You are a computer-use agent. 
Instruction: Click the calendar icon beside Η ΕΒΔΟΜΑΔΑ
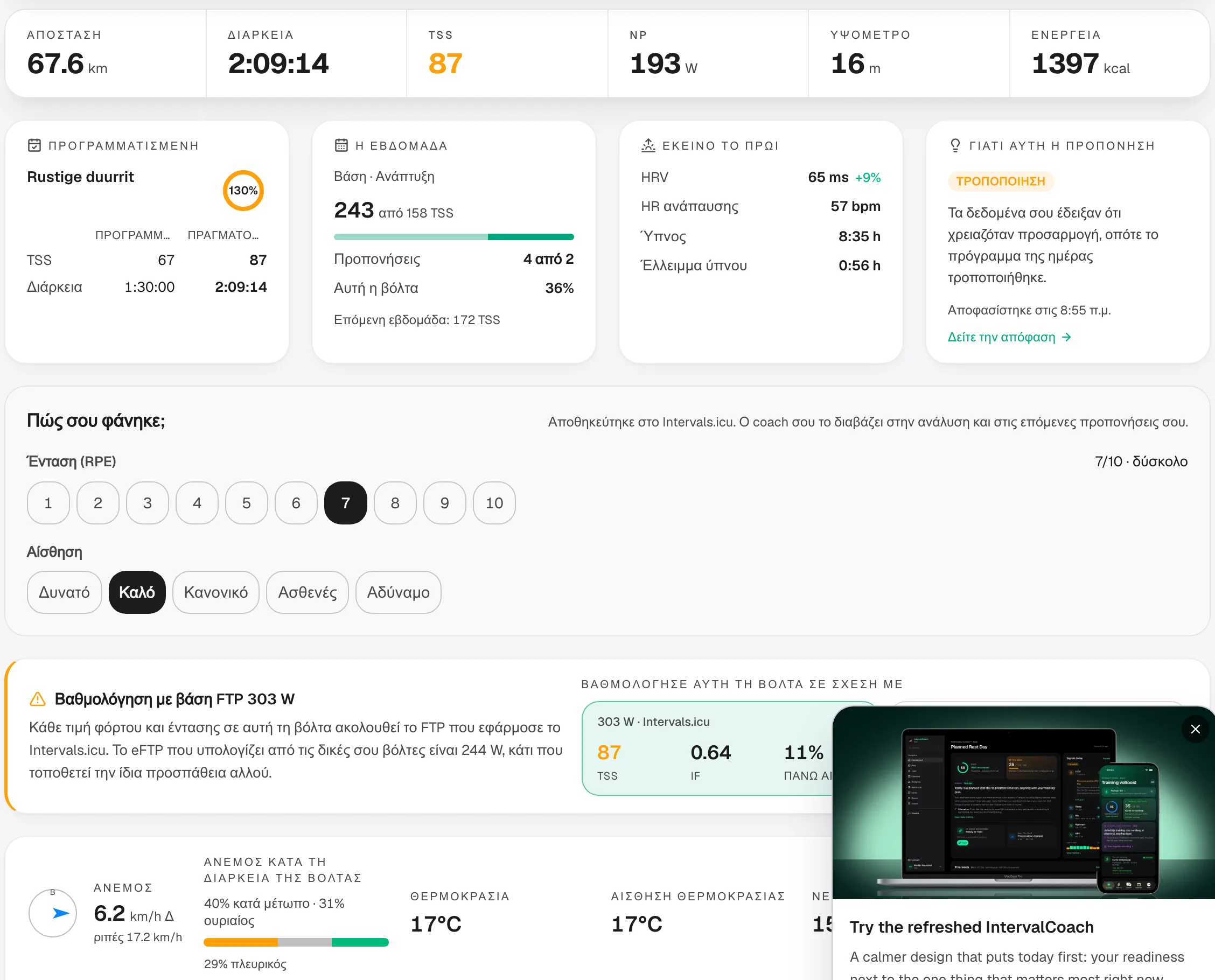341,145
